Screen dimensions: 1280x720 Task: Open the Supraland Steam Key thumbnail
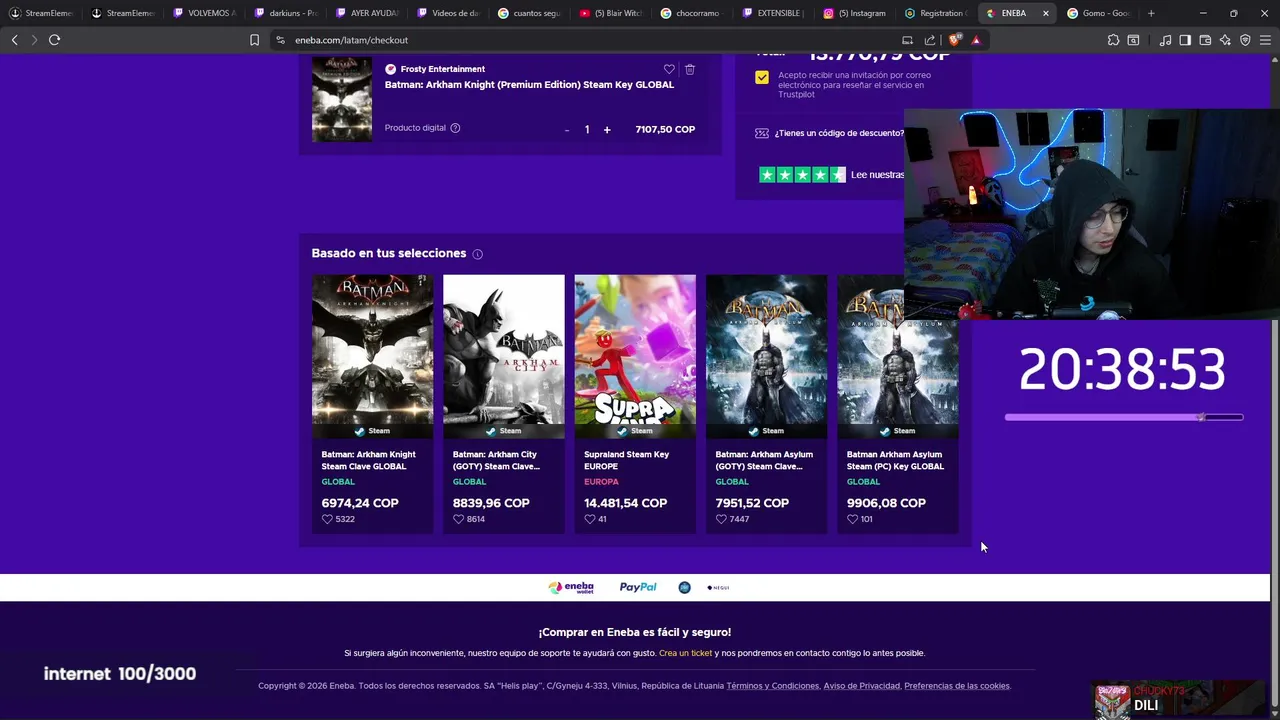coord(635,356)
